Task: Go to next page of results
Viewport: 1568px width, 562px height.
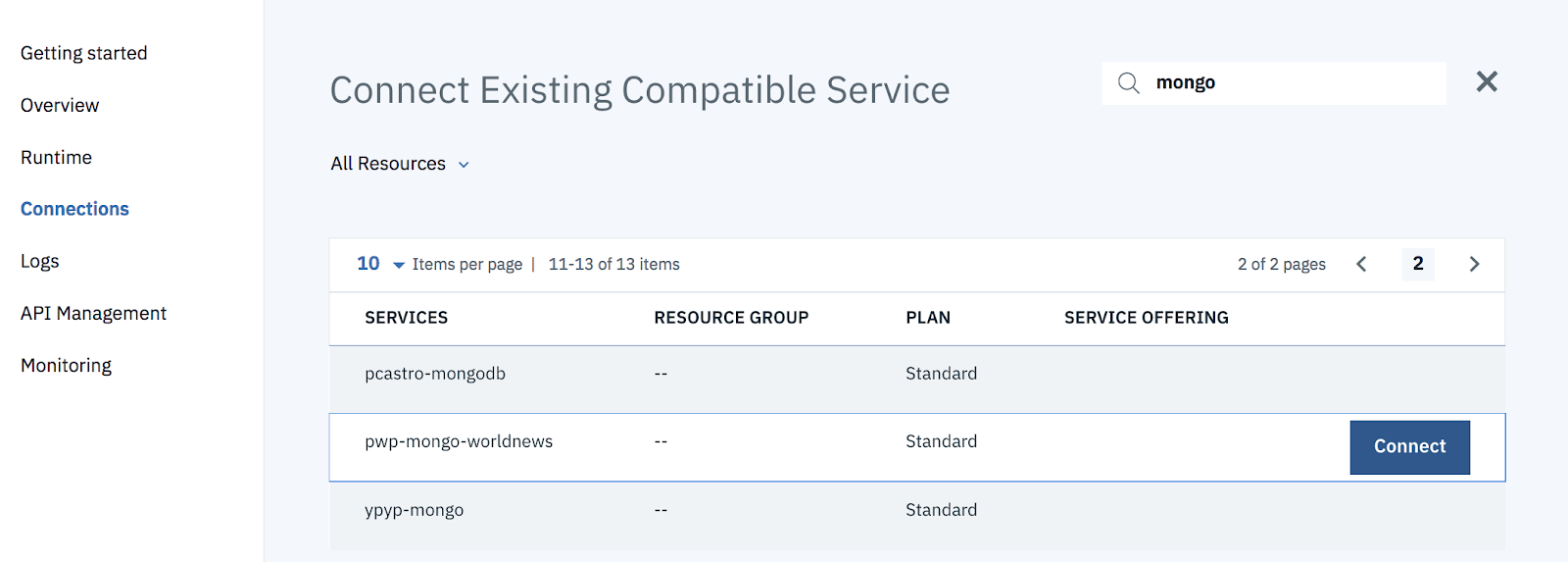Action: tap(1474, 264)
